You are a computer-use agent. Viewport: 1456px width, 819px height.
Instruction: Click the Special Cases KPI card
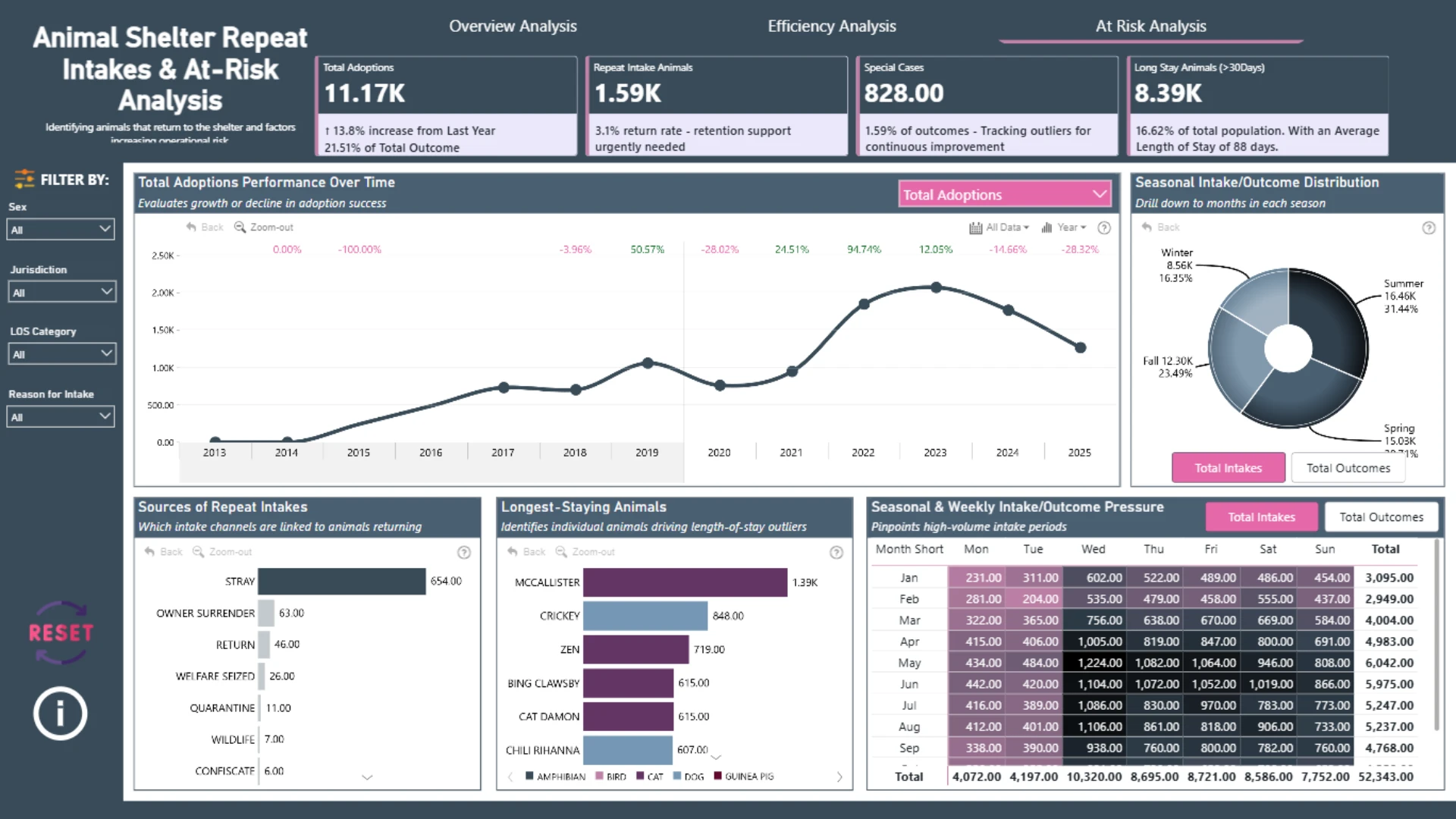987,106
